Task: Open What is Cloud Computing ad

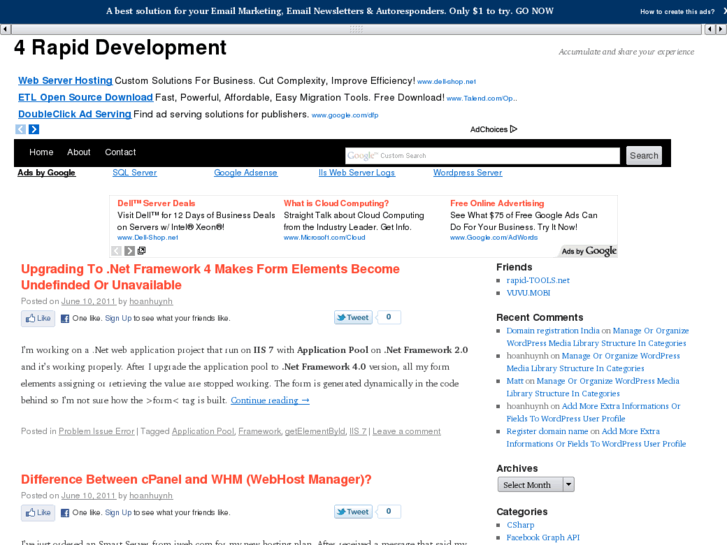Action: click(336, 203)
